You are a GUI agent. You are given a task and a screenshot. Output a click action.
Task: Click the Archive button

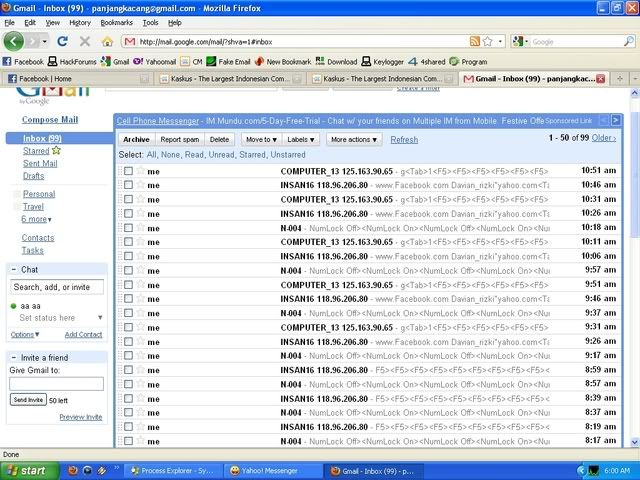click(136, 140)
